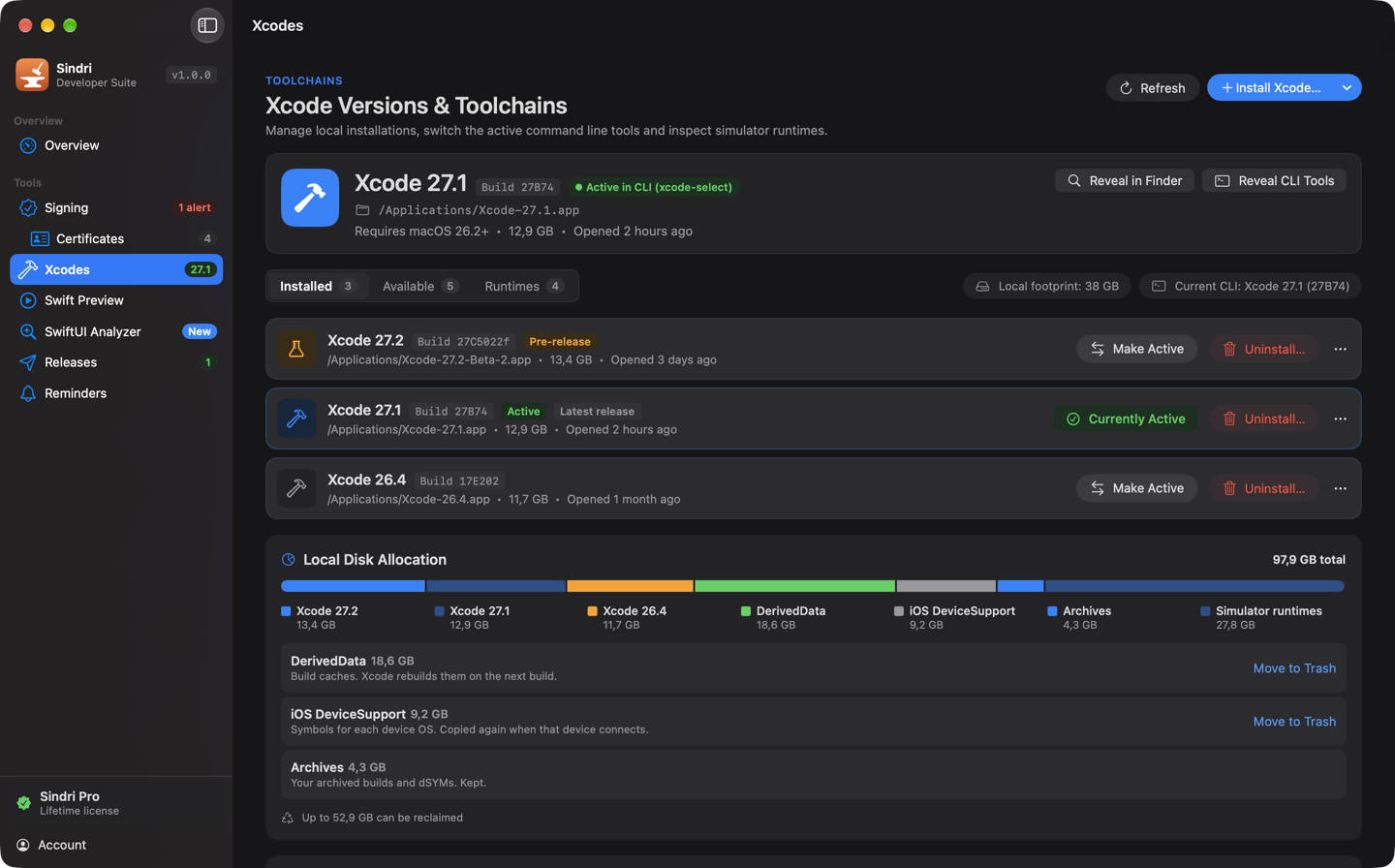Click Install Xcode button
1395x868 pixels.
point(1271,87)
